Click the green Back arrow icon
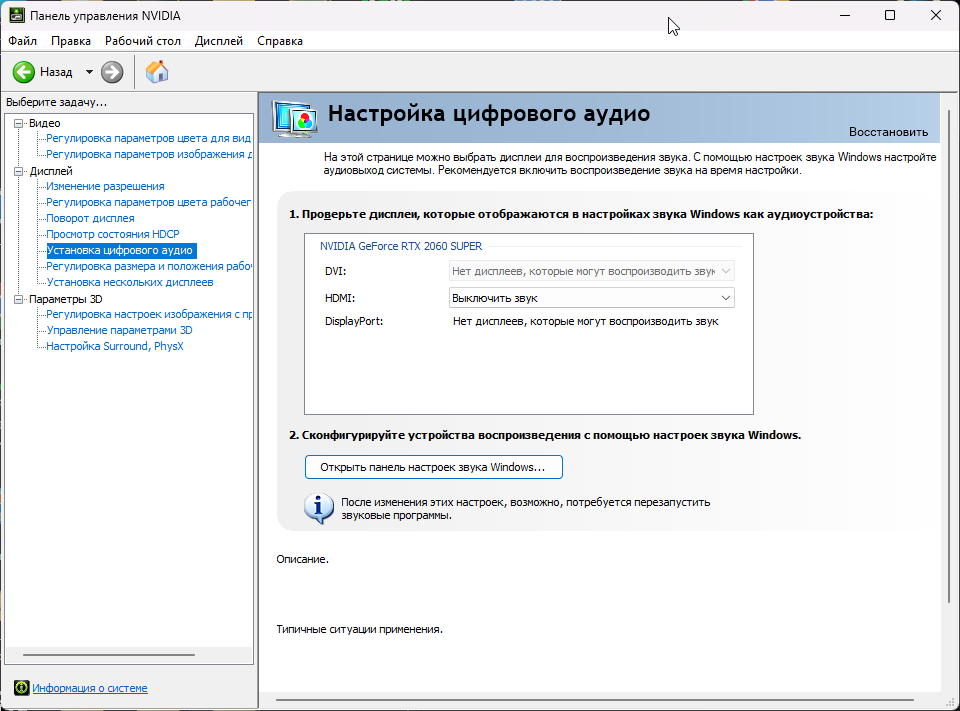Viewport: 960px width, 711px height. (x=24, y=72)
